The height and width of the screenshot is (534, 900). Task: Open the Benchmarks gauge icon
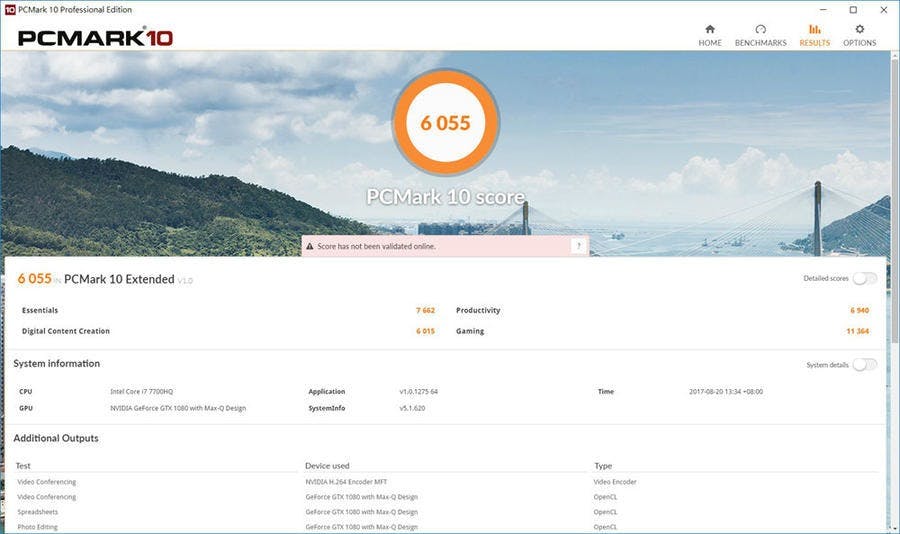(x=760, y=30)
